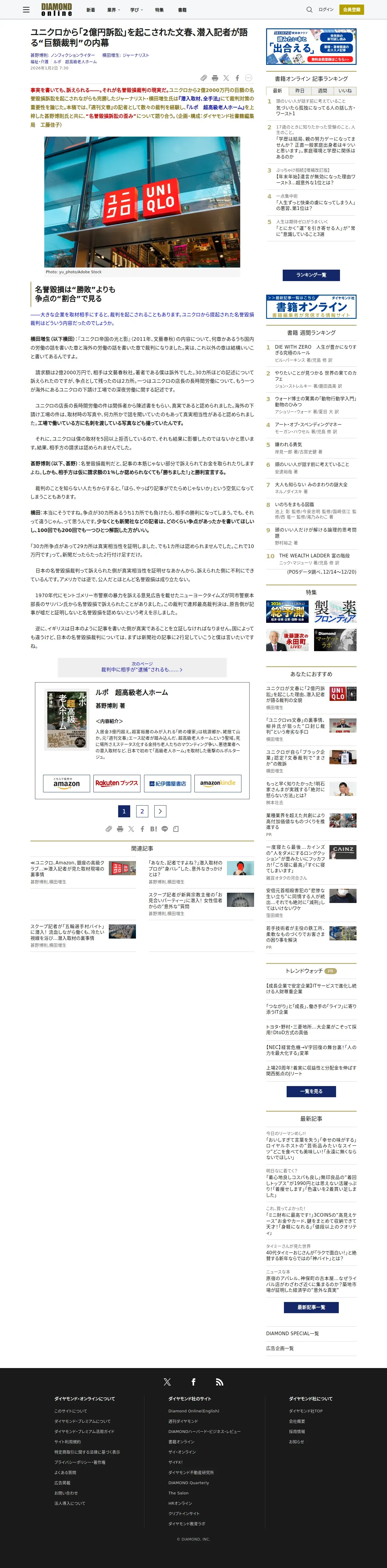Share on Facebook from bottom share bar

click(x=142, y=829)
